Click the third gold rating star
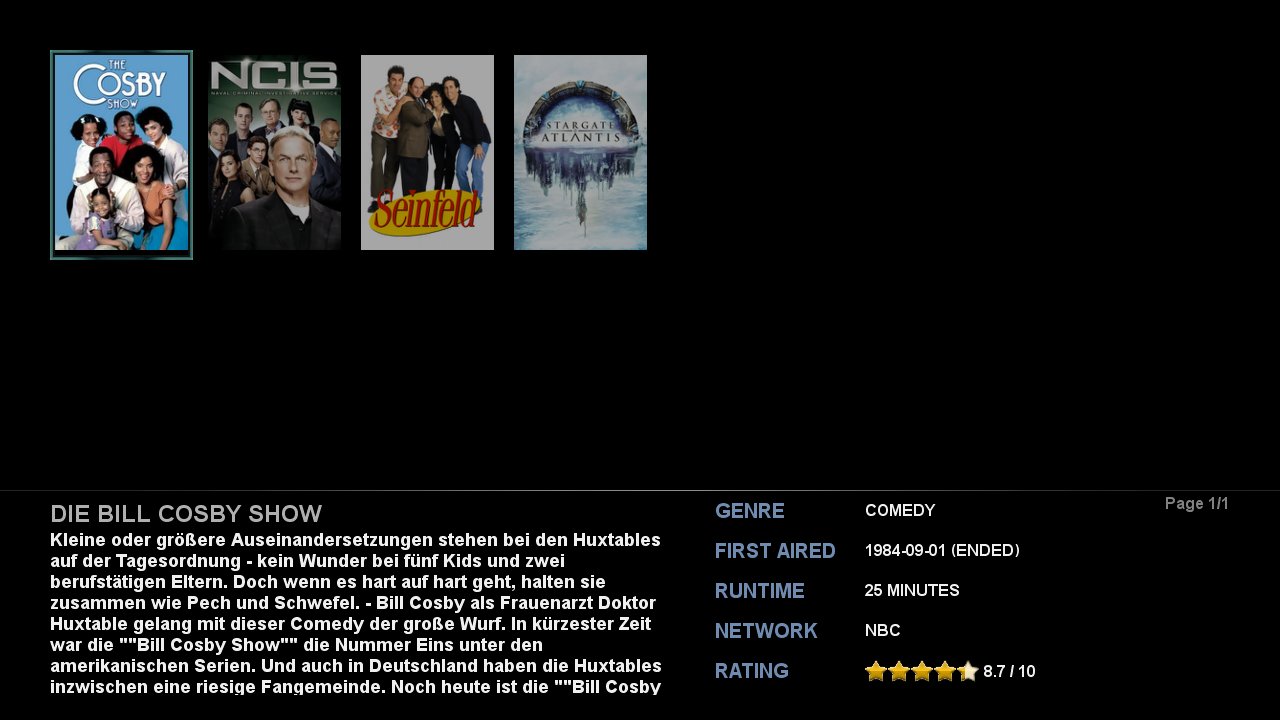 (x=922, y=671)
